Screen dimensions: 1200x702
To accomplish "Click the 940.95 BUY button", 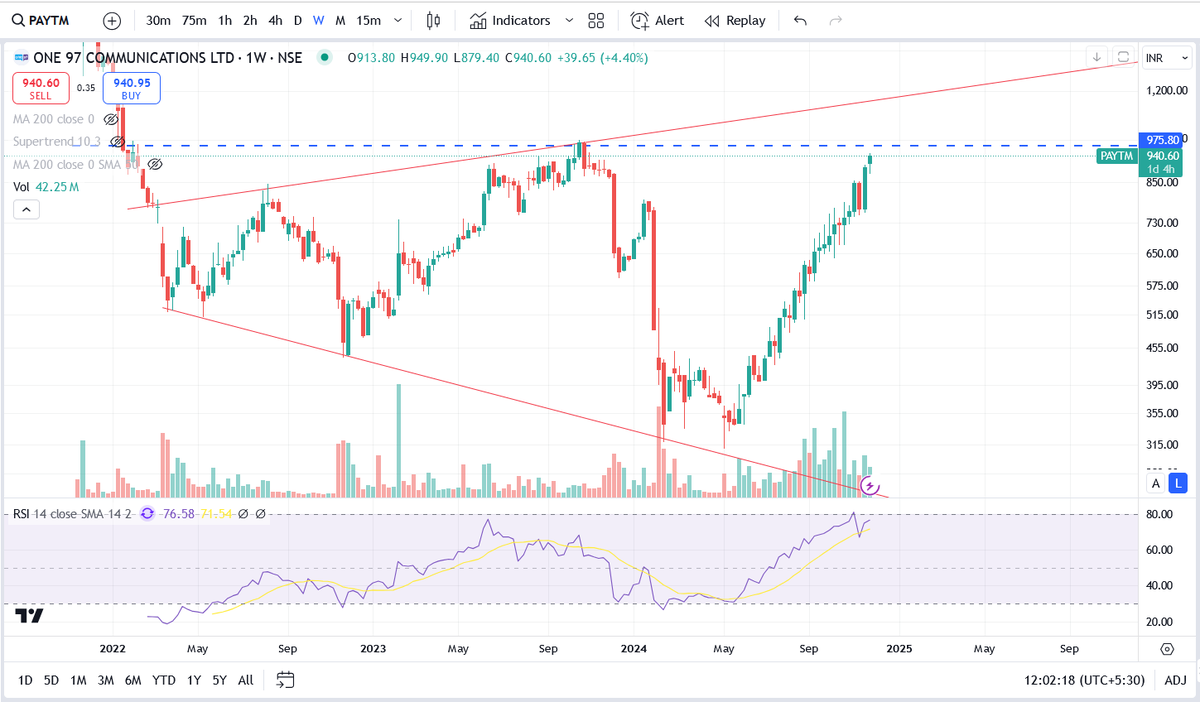I will [132, 90].
